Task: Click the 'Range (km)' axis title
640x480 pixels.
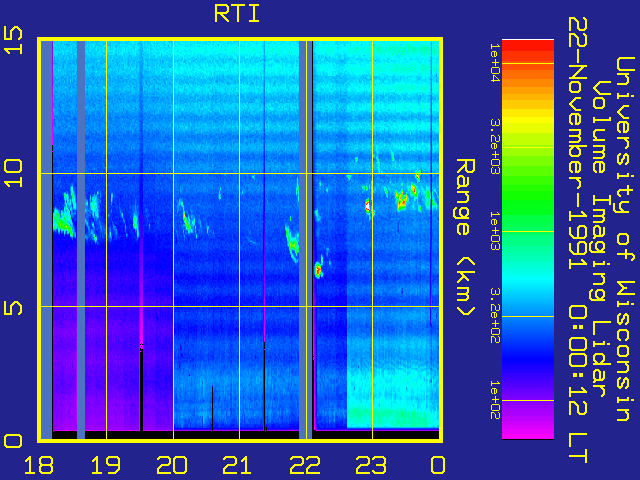Action: (465, 237)
